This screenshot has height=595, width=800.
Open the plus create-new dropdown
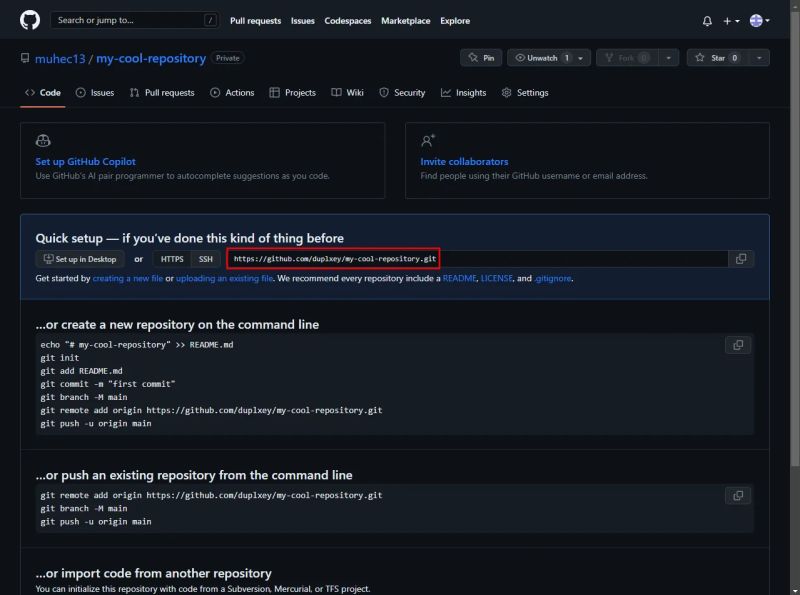[731, 20]
